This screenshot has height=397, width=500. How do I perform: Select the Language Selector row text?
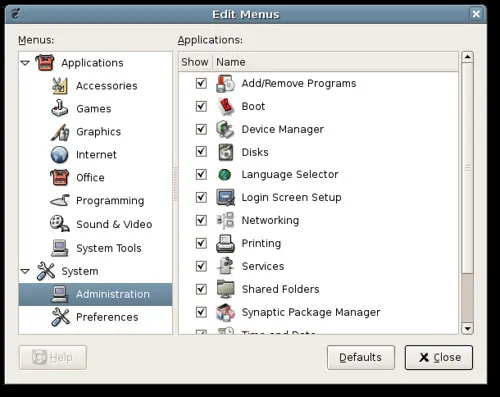pyautogui.click(x=290, y=175)
